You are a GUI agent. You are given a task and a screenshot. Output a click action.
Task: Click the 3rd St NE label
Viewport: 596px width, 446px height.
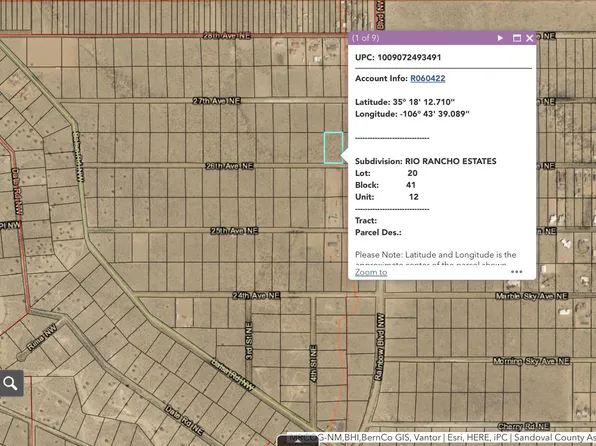point(248,341)
